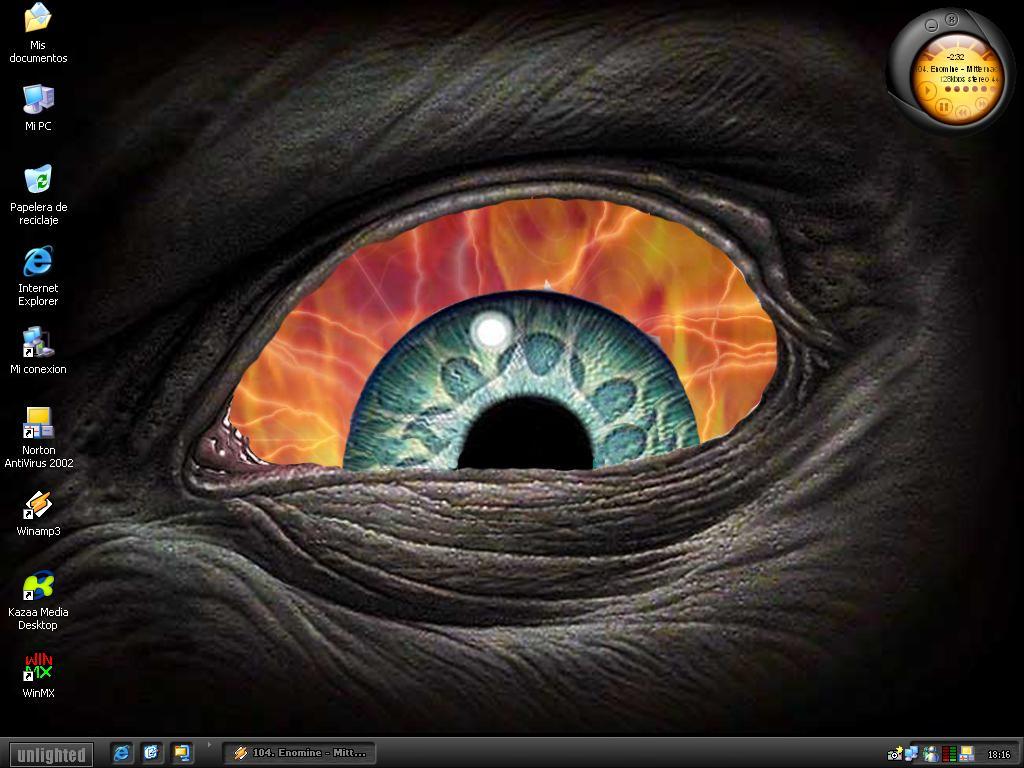This screenshot has width=1024, height=768.
Task: Click the red and green meter tray icon
Action: tap(949, 754)
